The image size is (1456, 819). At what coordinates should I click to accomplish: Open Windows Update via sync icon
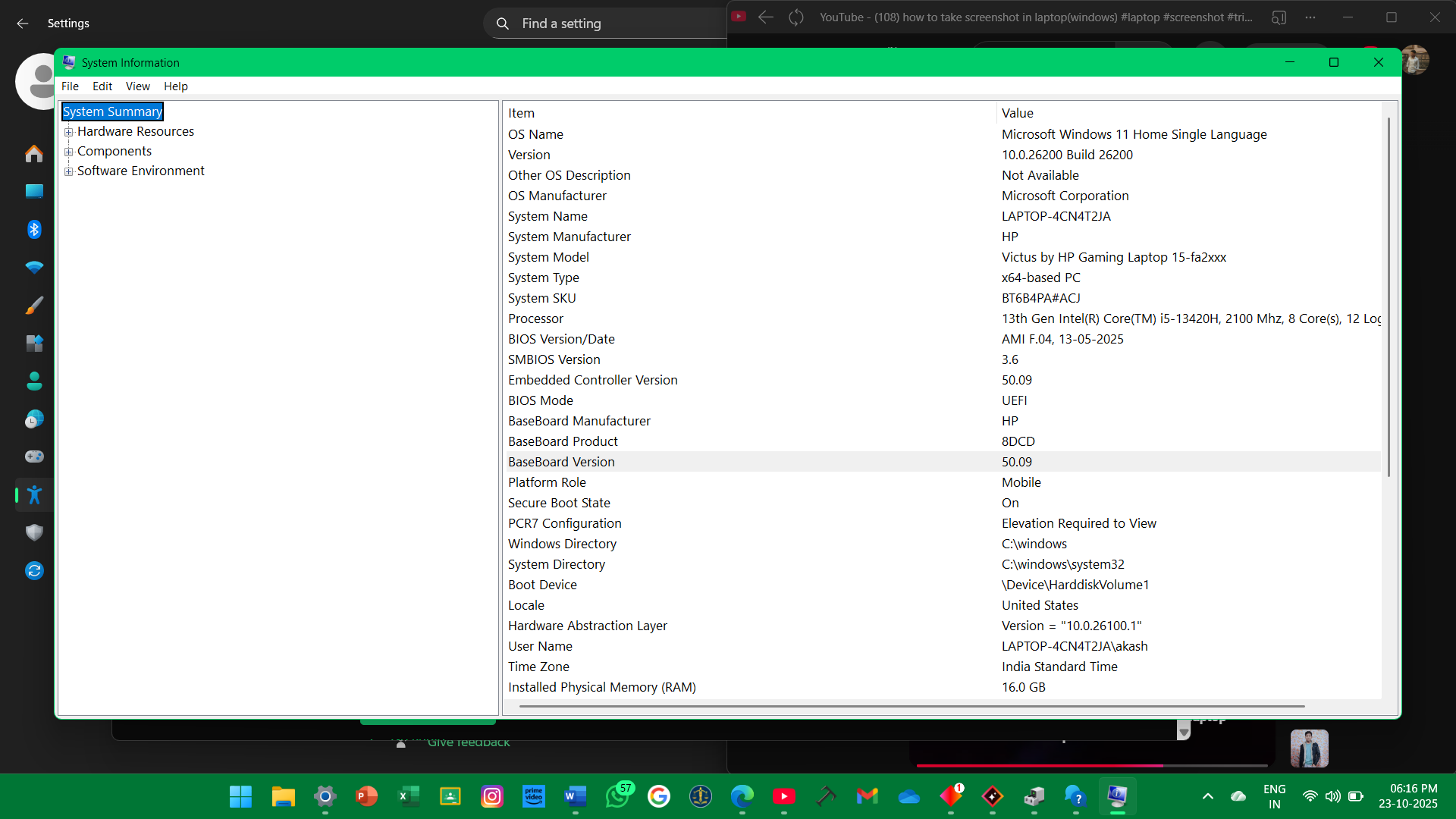(34, 570)
